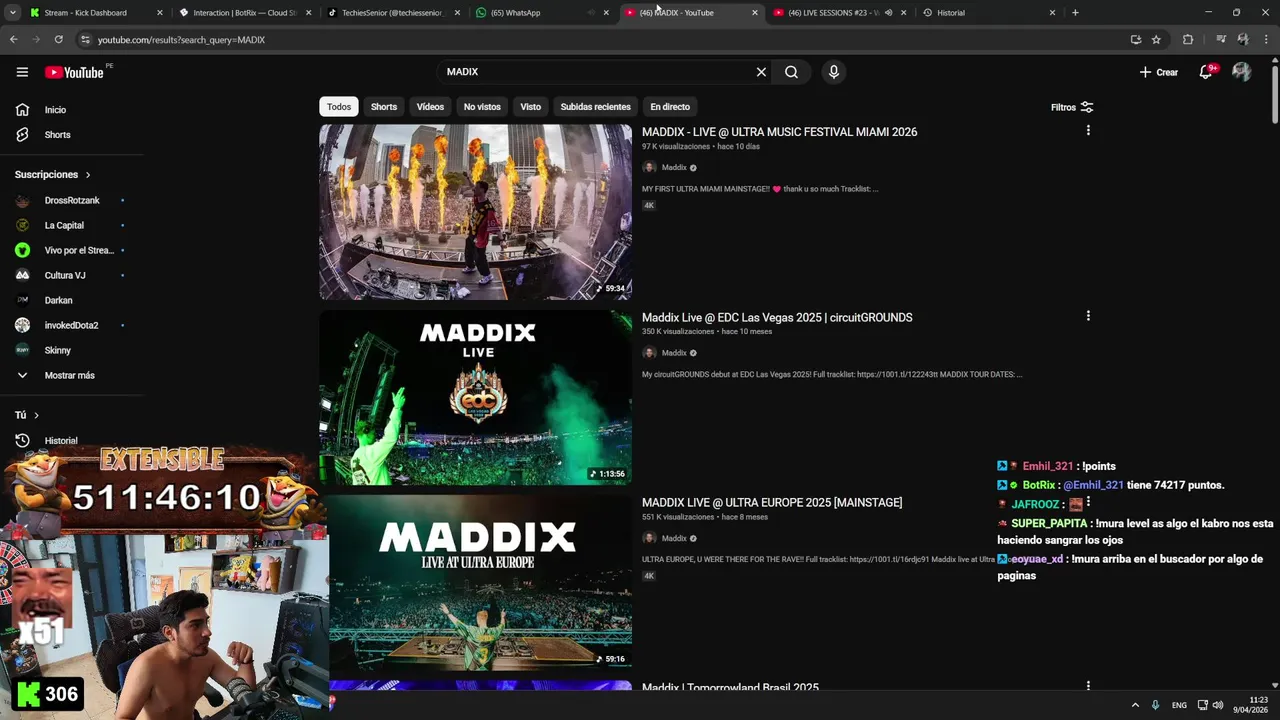Run the search with the magnifier button
Screen dimensions: 1280x720
tap(791, 72)
